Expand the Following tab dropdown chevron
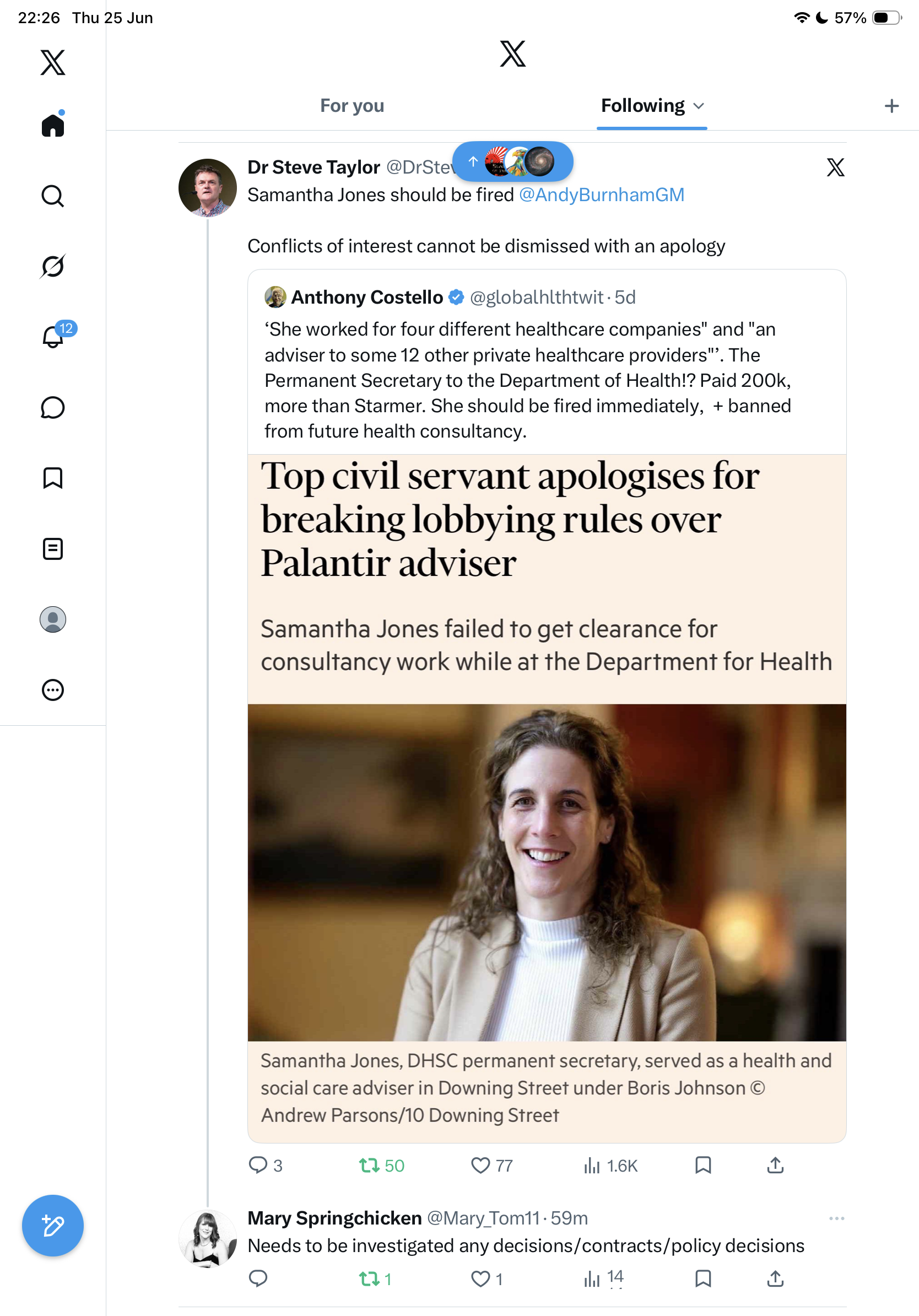The image size is (919, 1316). (x=699, y=106)
